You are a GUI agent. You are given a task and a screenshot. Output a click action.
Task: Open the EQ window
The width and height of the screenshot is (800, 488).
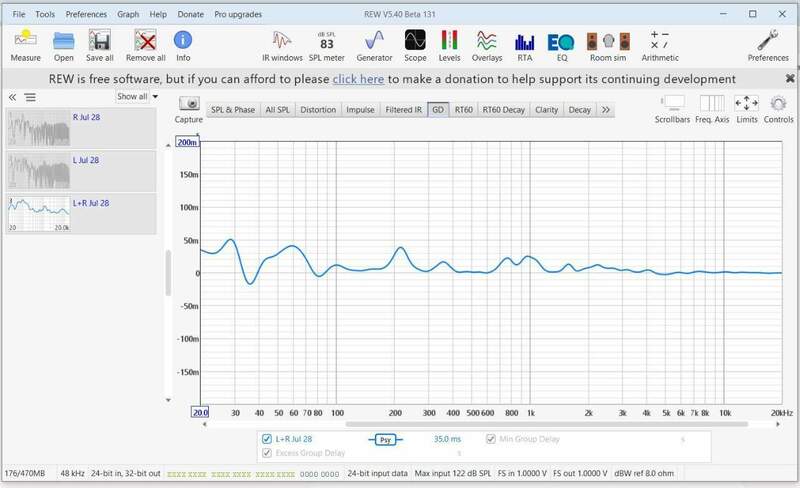click(x=561, y=45)
